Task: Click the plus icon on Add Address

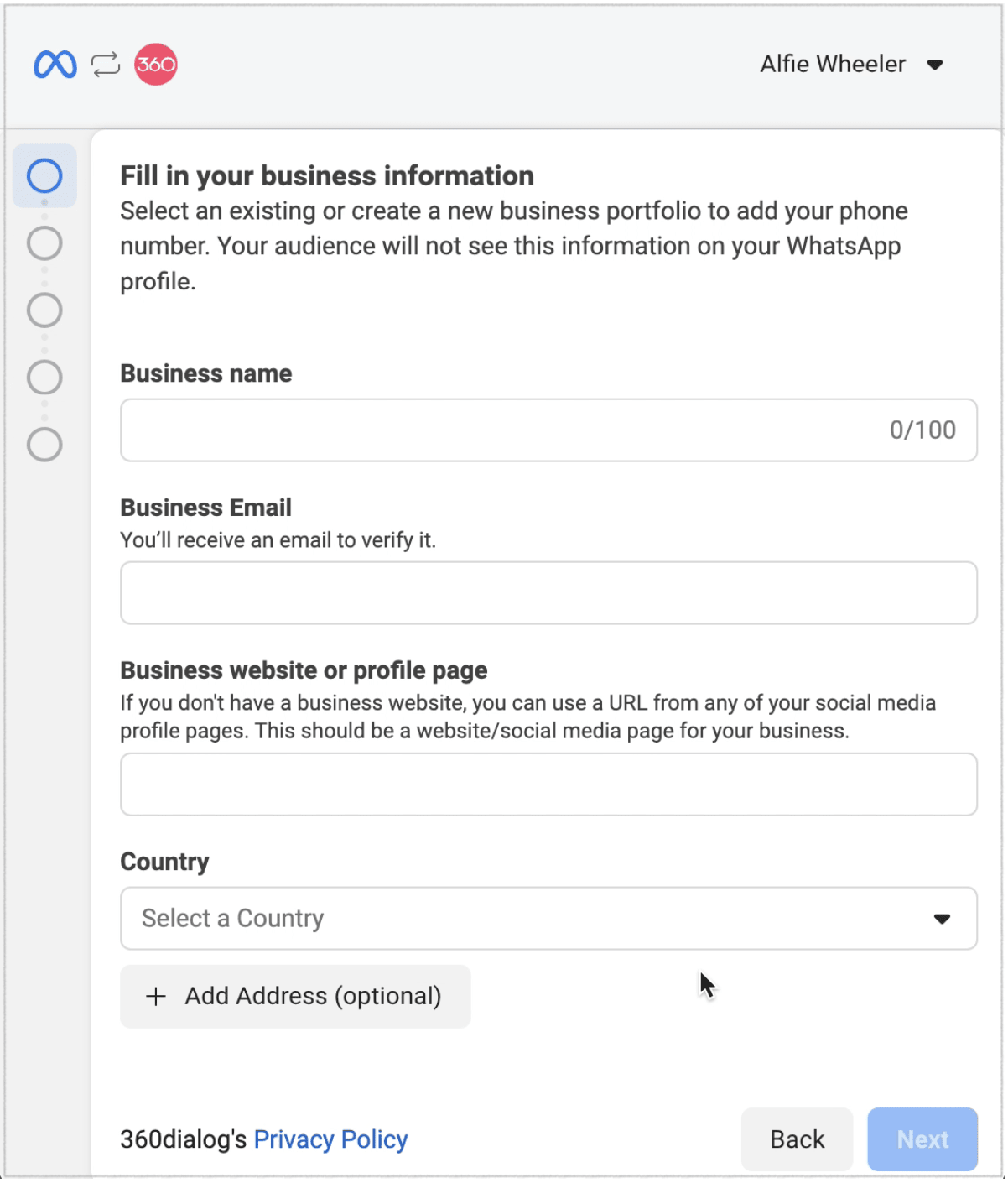Action: (156, 997)
